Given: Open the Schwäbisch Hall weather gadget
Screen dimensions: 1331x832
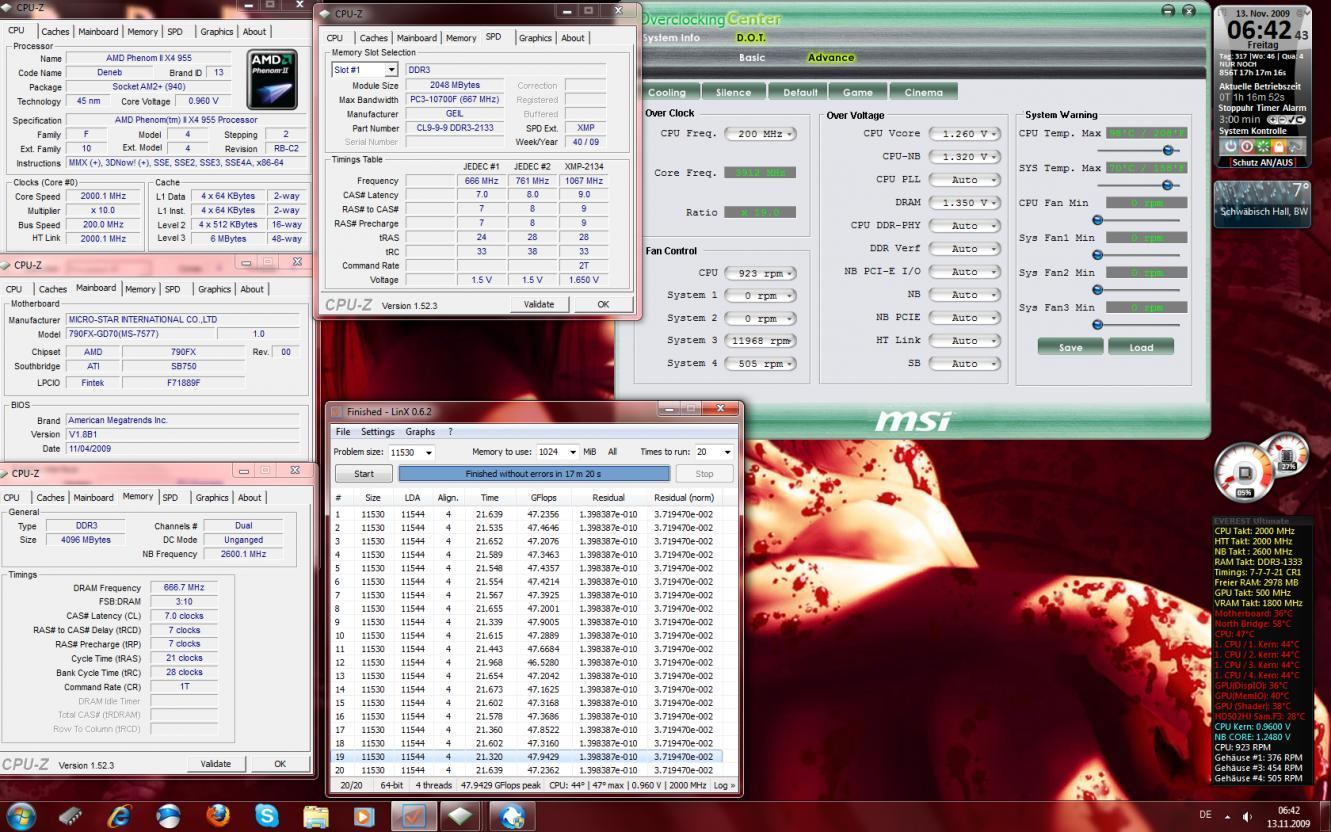Looking at the screenshot, I should pyautogui.click(x=1264, y=203).
